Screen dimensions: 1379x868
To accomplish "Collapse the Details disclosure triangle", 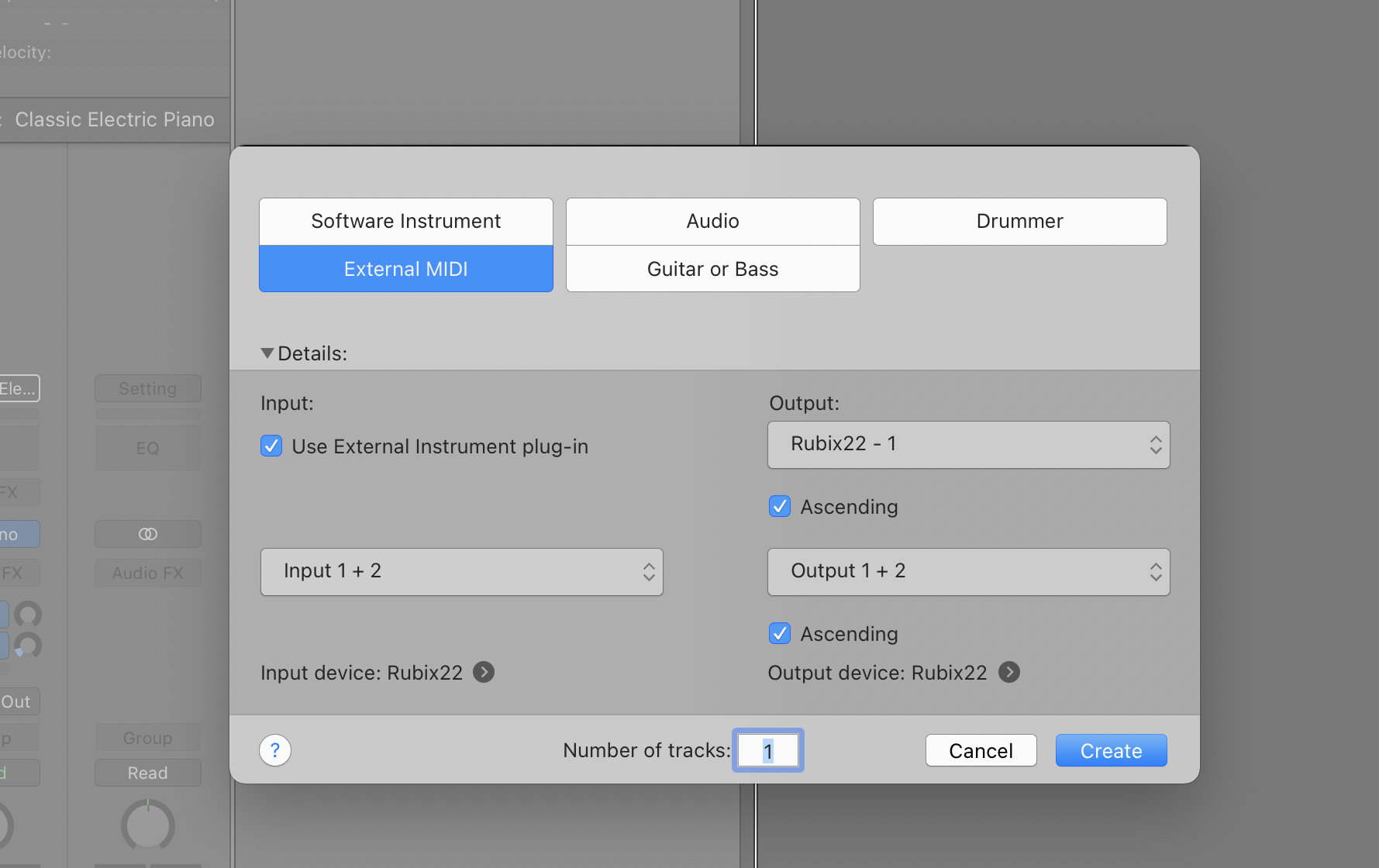I will pos(267,353).
